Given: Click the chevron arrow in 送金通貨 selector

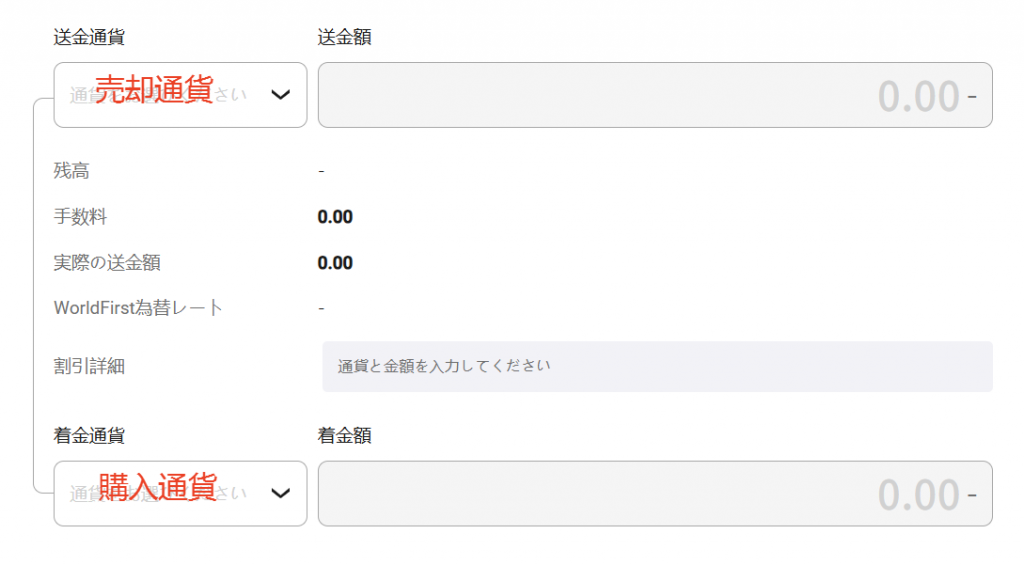Looking at the screenshot, I should (281, 95).
